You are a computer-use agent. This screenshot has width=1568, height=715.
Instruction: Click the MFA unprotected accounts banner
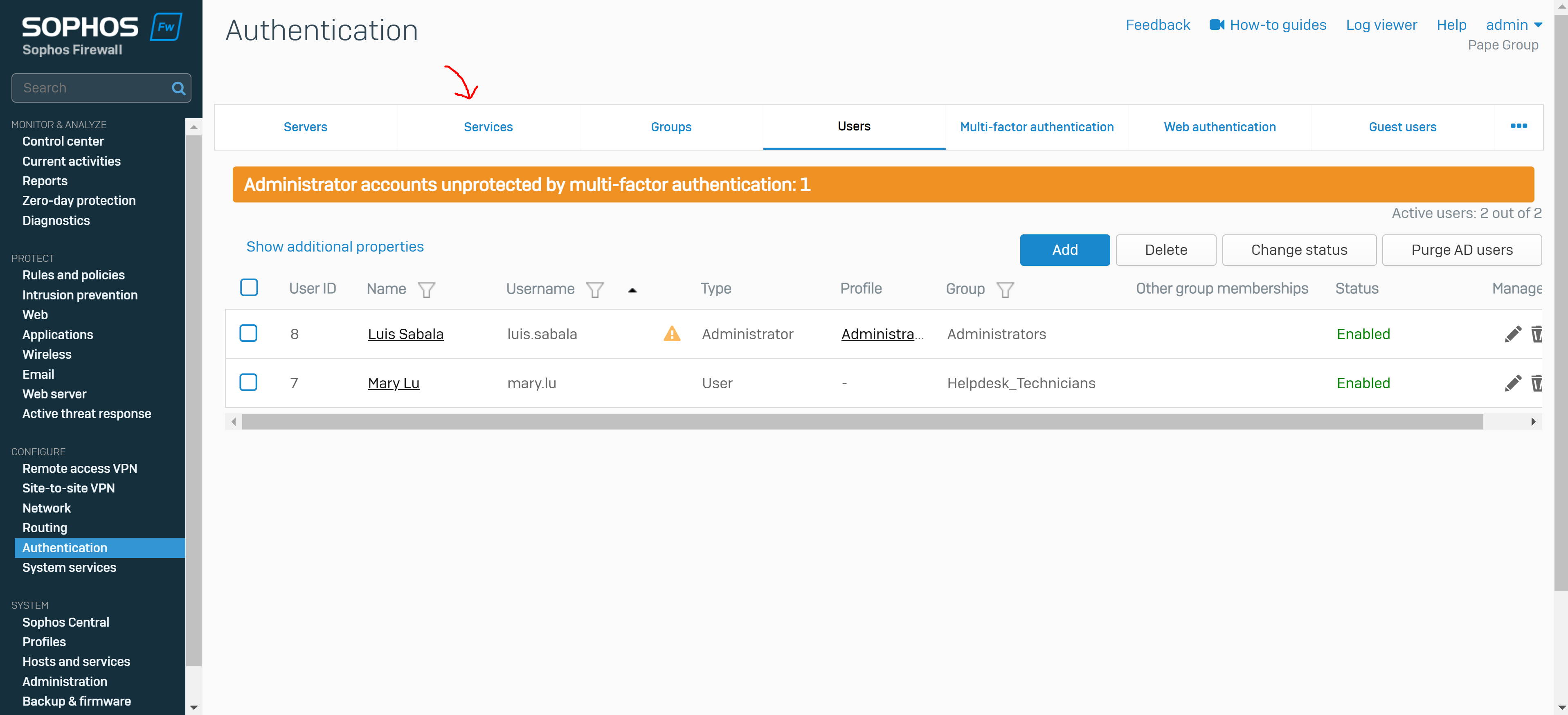tap(883, 184)
